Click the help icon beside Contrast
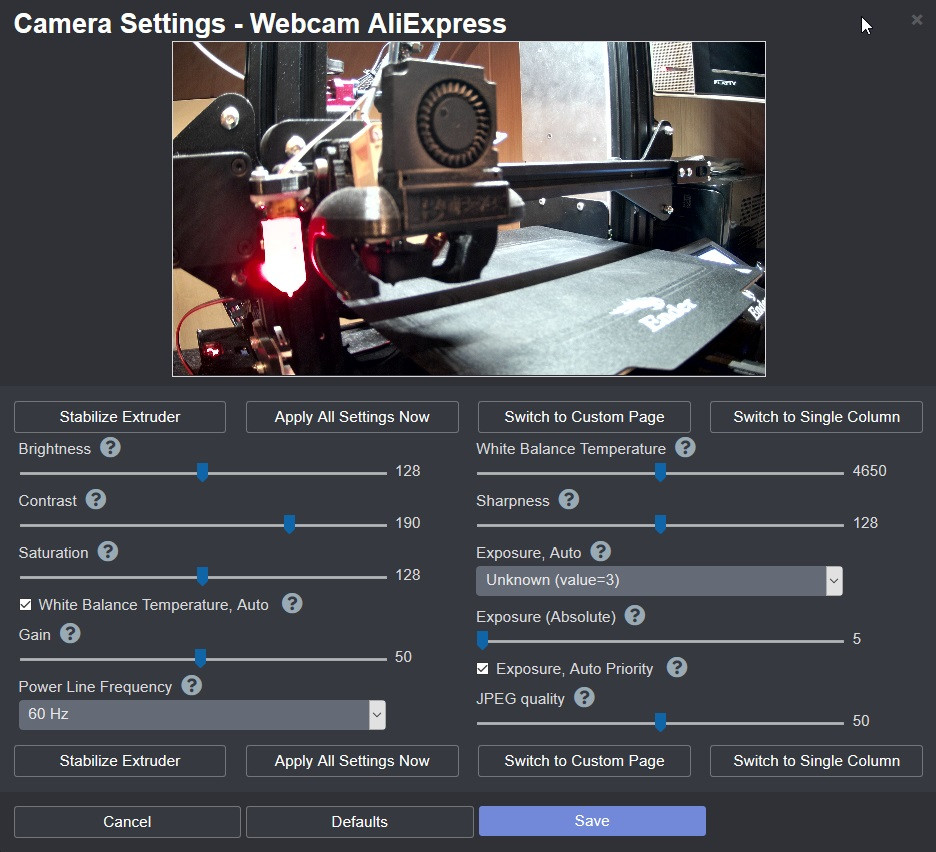 96,500
